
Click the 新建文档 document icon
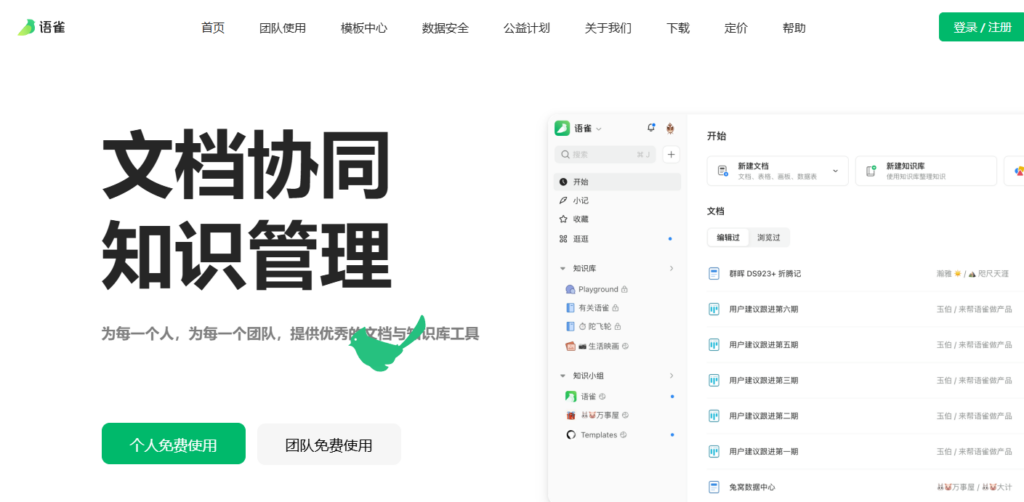pos(722,171)
